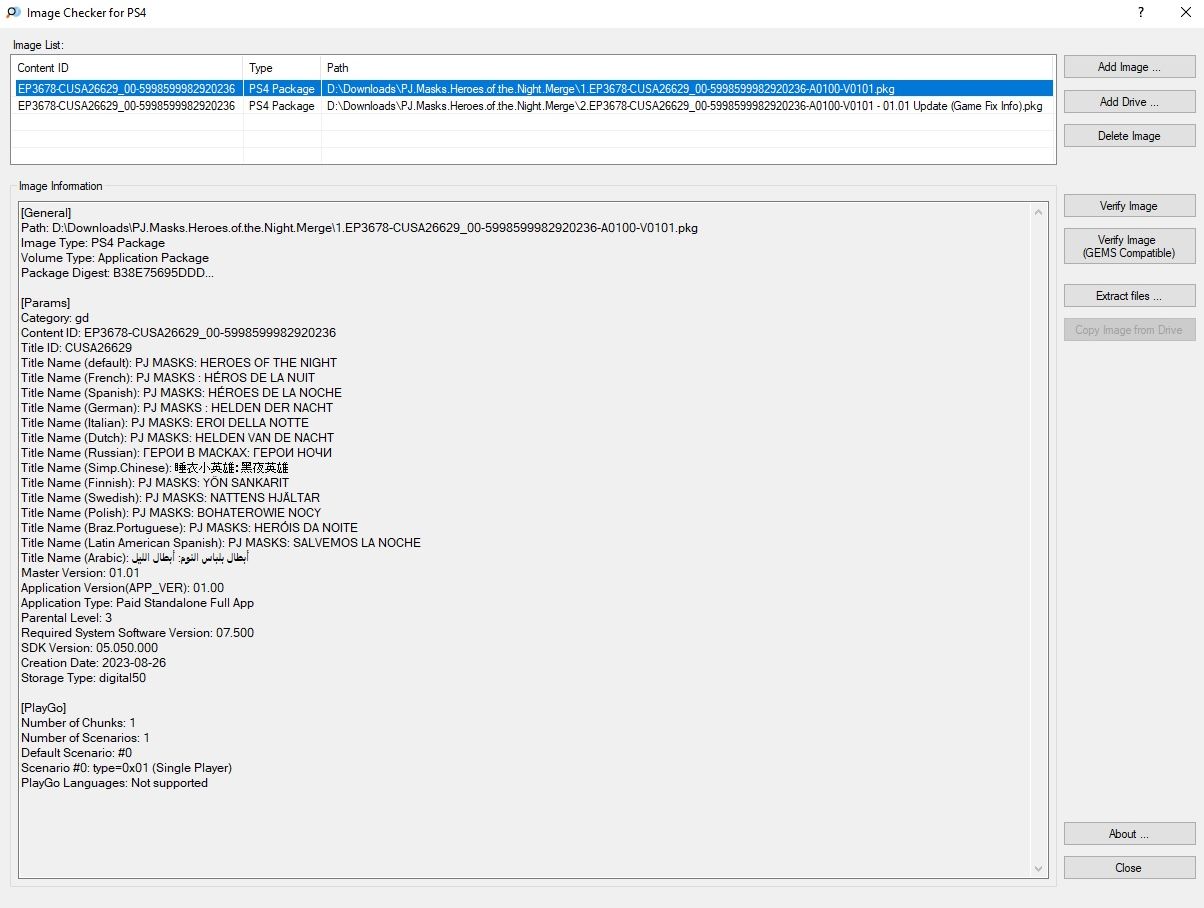This screenshot has width=1204, height=908.
Task: Click the Application Type: Paid Standalone Full App line
Action: click(138, 603)
